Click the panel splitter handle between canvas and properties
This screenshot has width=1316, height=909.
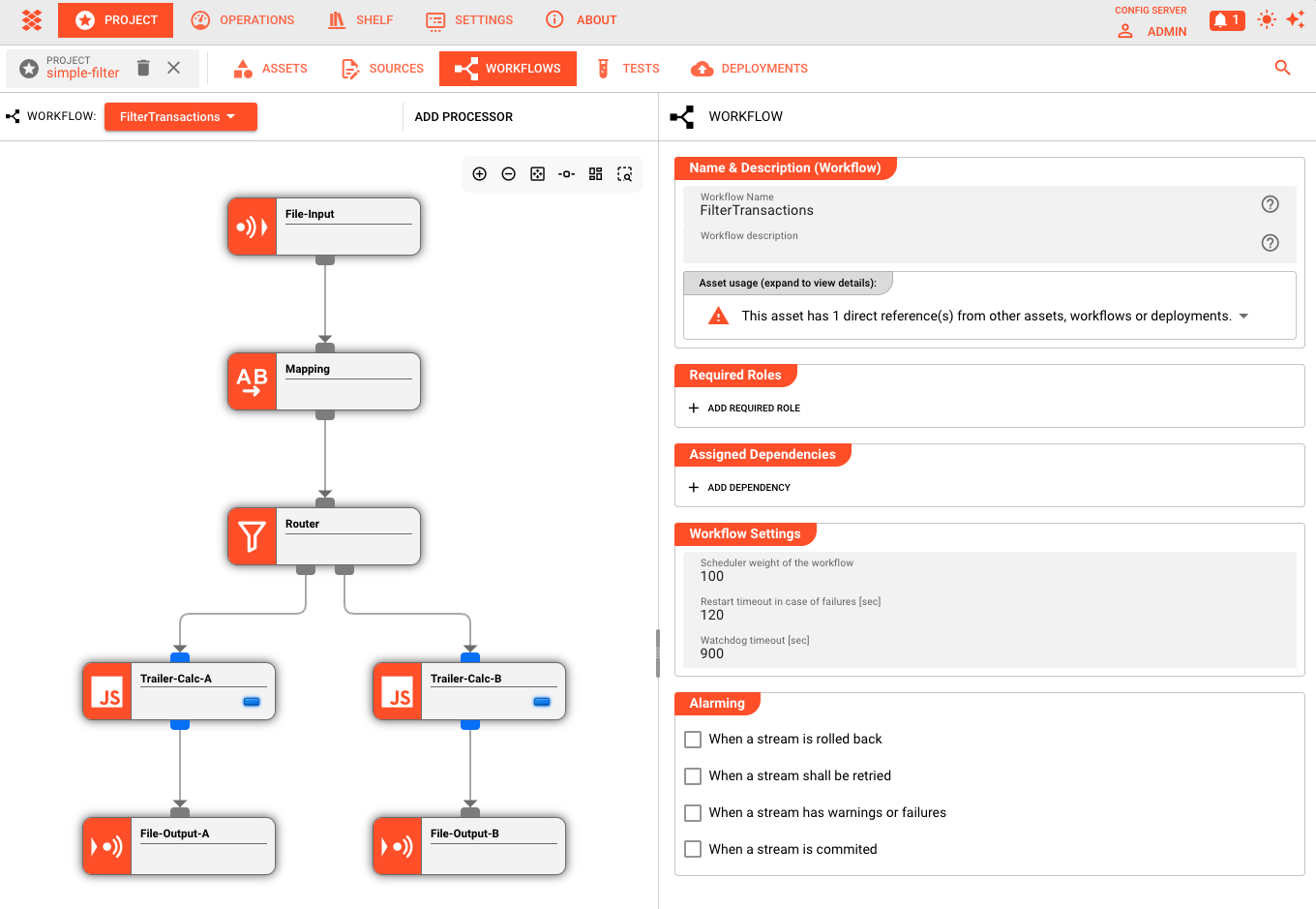point(658,653)
